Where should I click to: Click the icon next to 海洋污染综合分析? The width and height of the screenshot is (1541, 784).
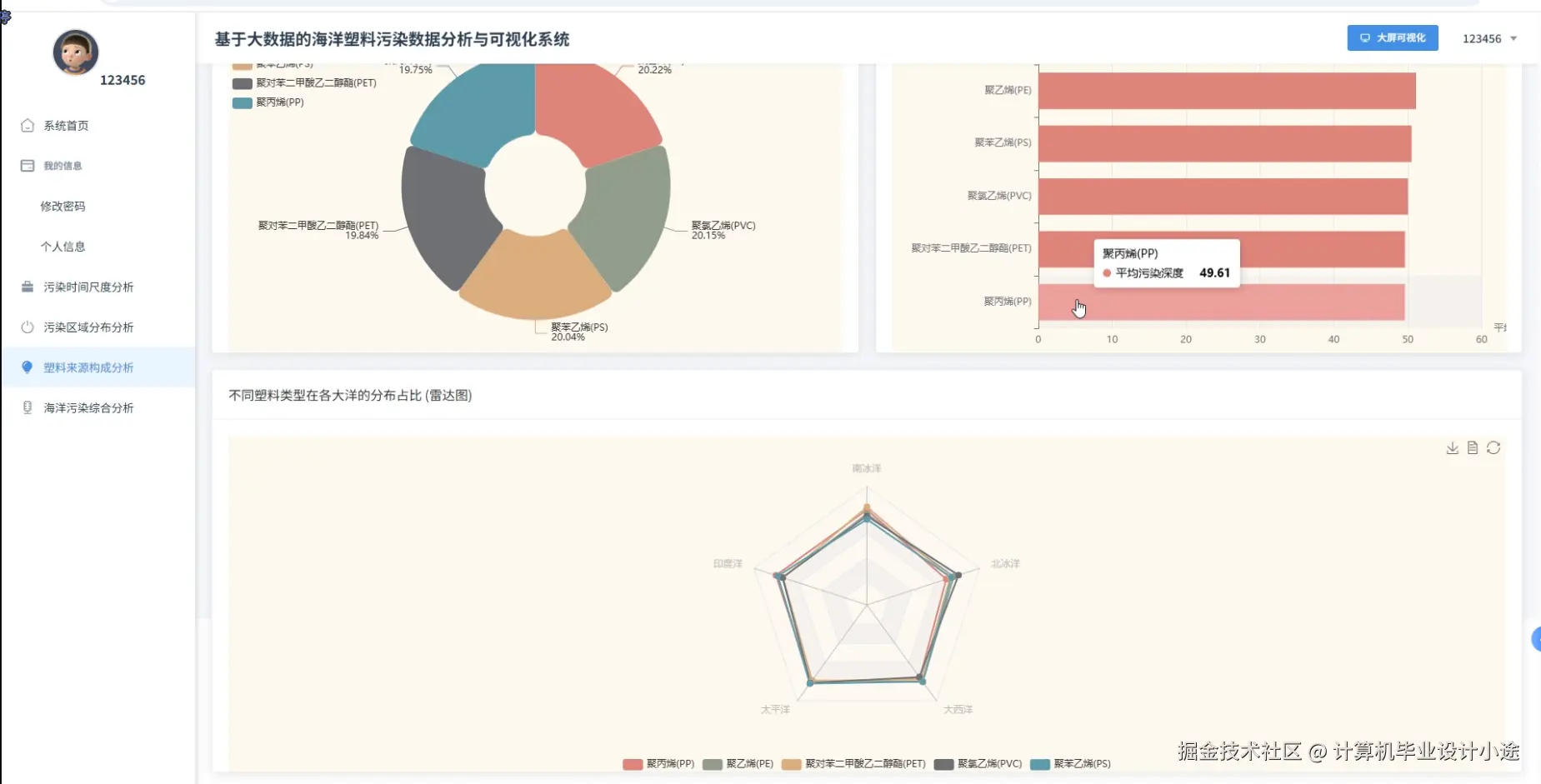coord(28,407)
